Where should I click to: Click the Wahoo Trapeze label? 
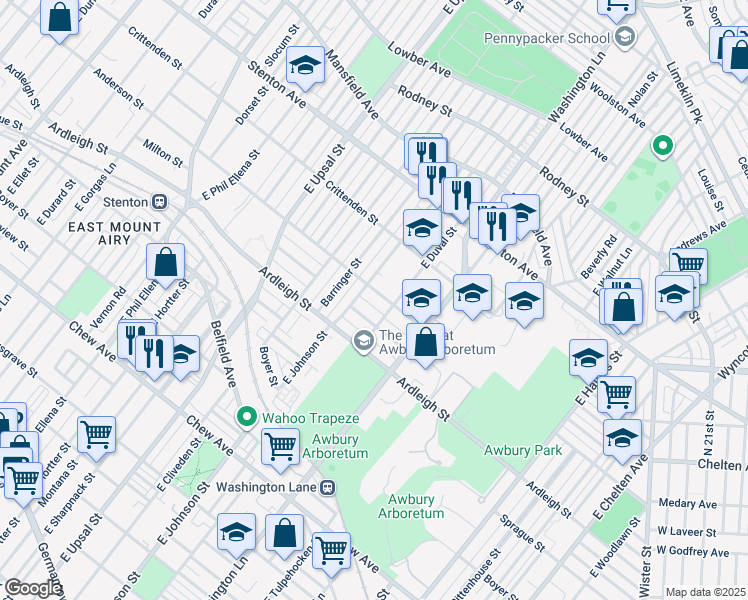(x=311, y=418)
